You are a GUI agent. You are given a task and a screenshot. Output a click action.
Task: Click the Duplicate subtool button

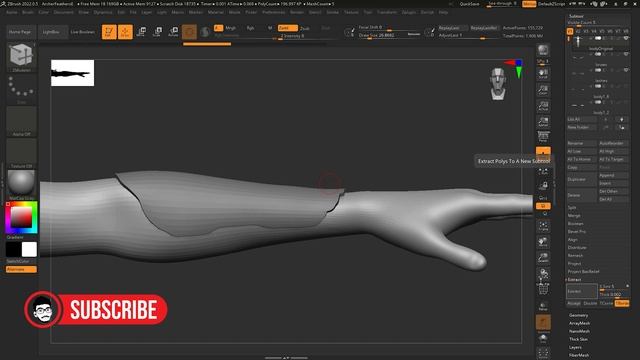point(582,179)
